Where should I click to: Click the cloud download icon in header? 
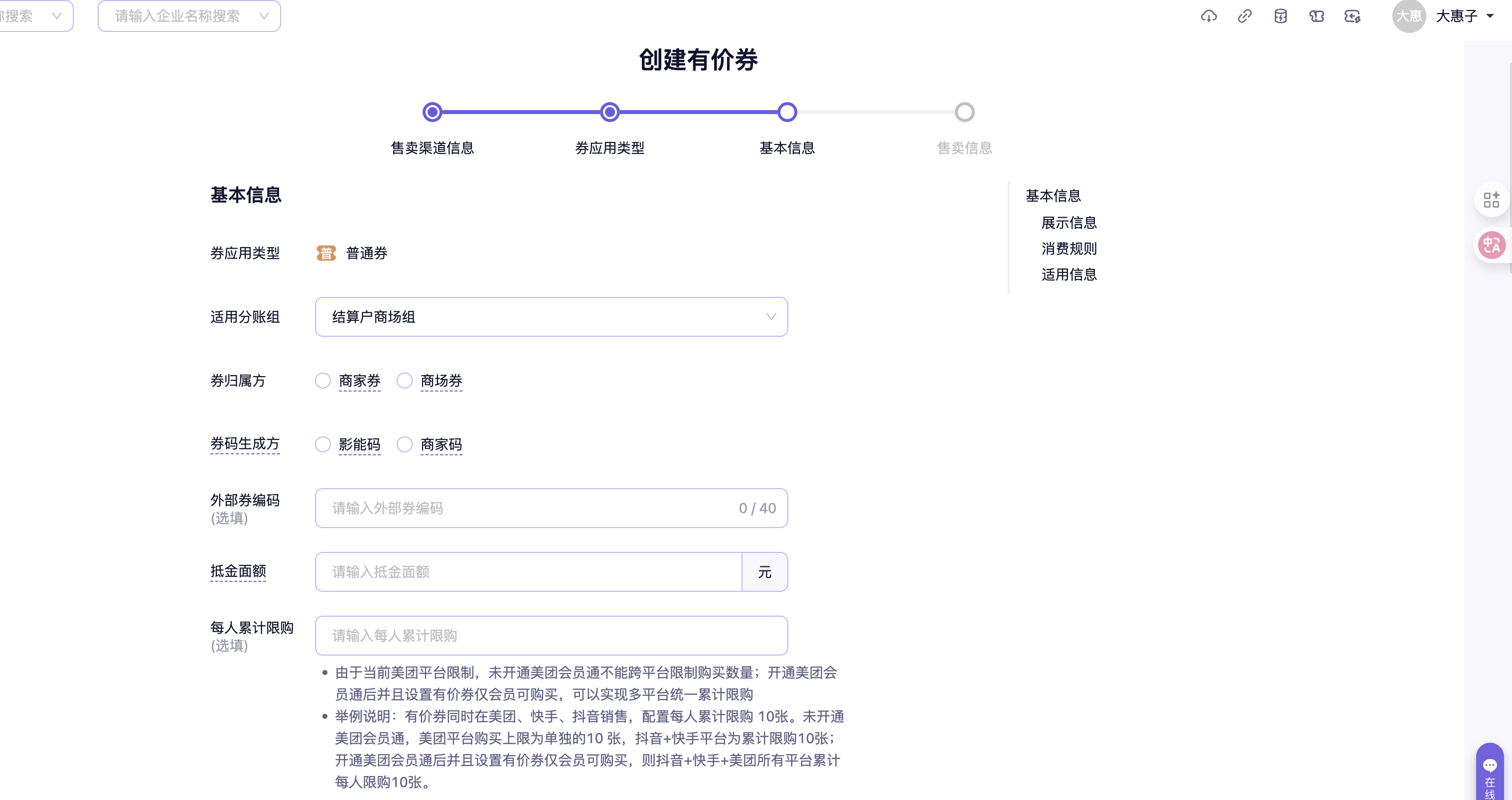(x=1209, y=16)
